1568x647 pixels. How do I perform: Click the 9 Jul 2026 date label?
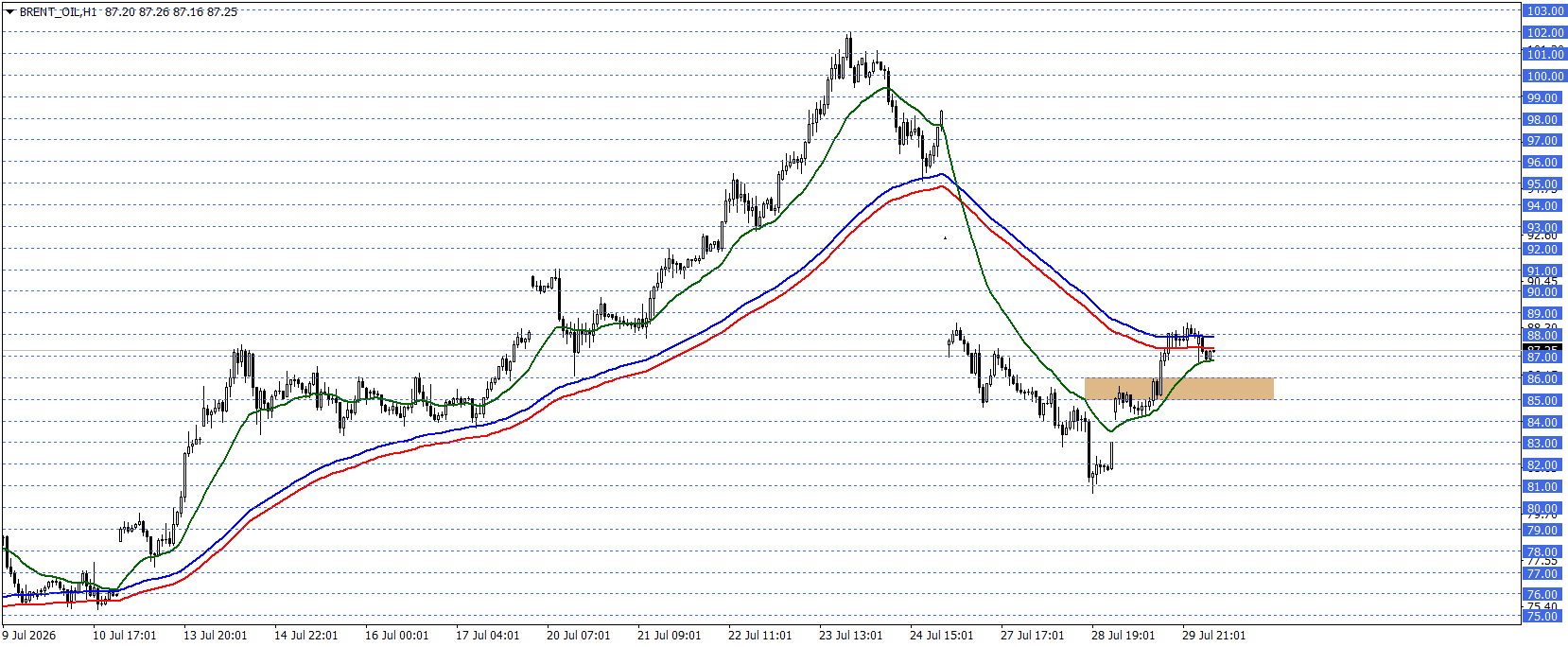click(x=29, y=636)
